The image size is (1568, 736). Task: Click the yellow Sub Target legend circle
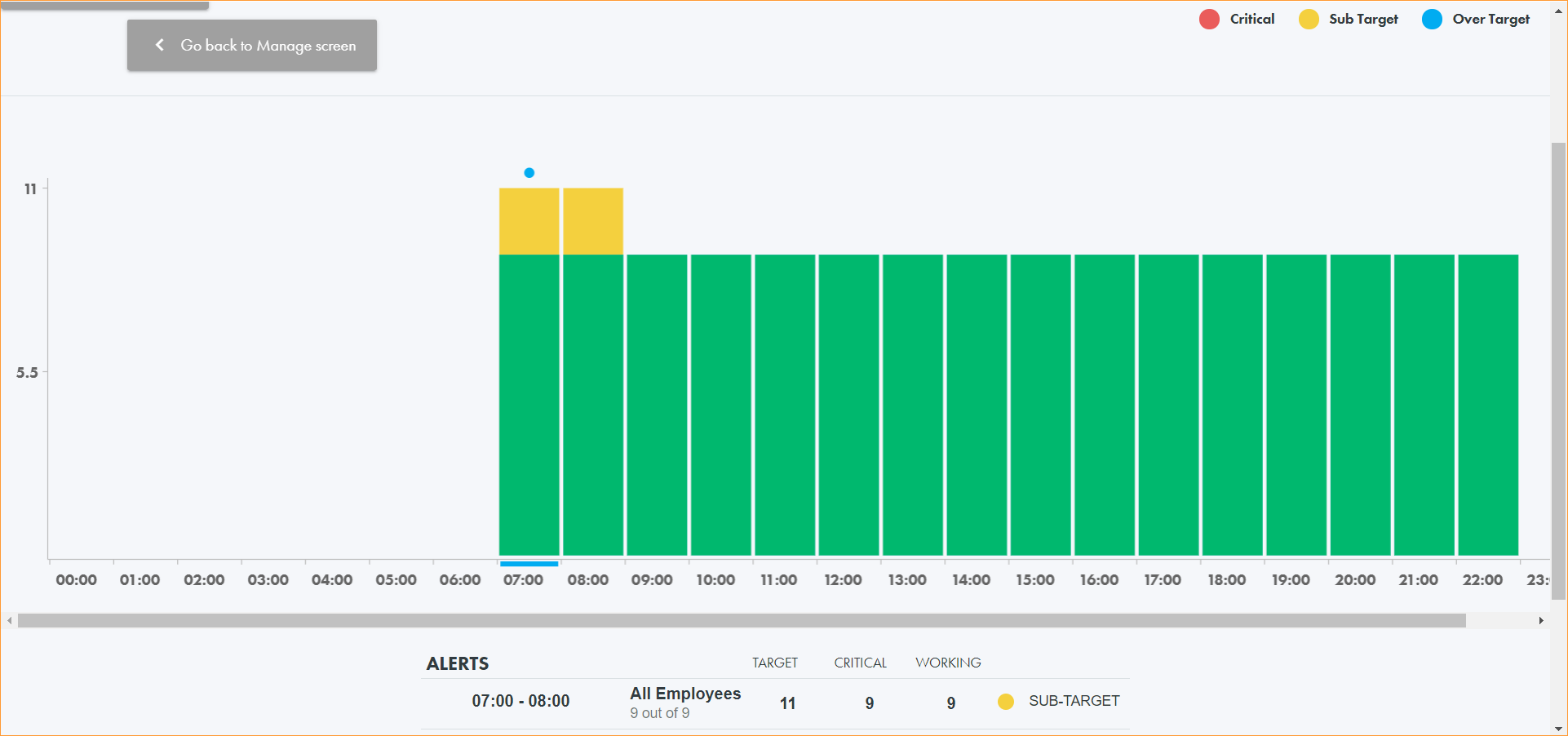click(1309, 20)
